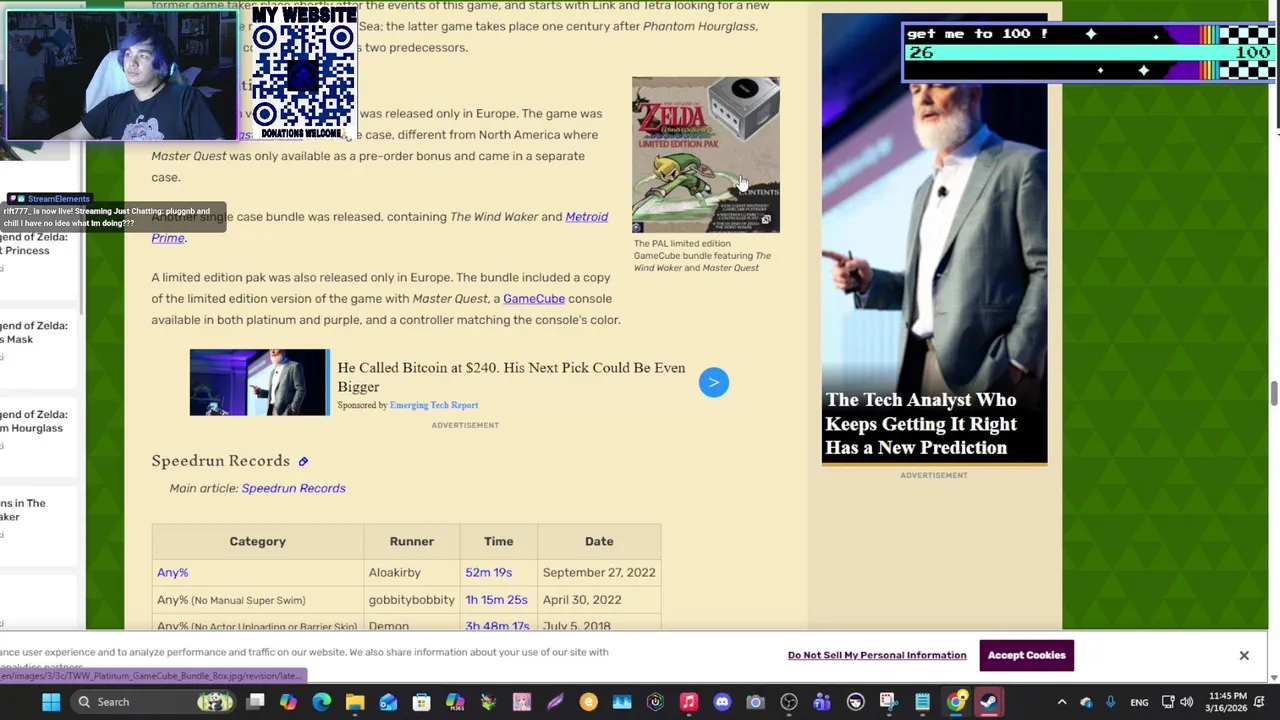Open Microsoft Edge from the taskbar
The image size is (1280, 720).
(x=321, y=702)
